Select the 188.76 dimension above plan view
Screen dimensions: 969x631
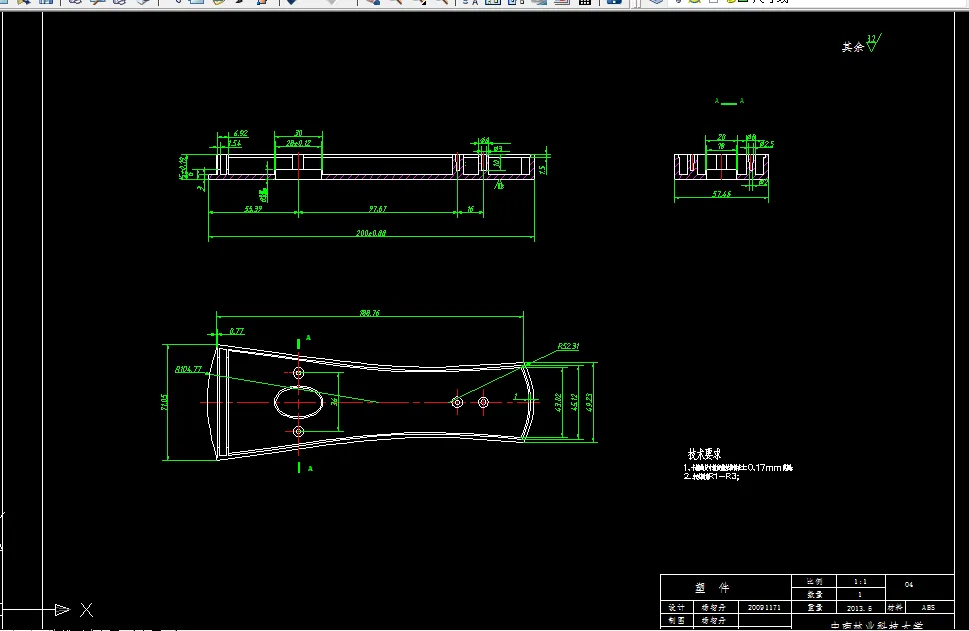(x=370, y=313)
